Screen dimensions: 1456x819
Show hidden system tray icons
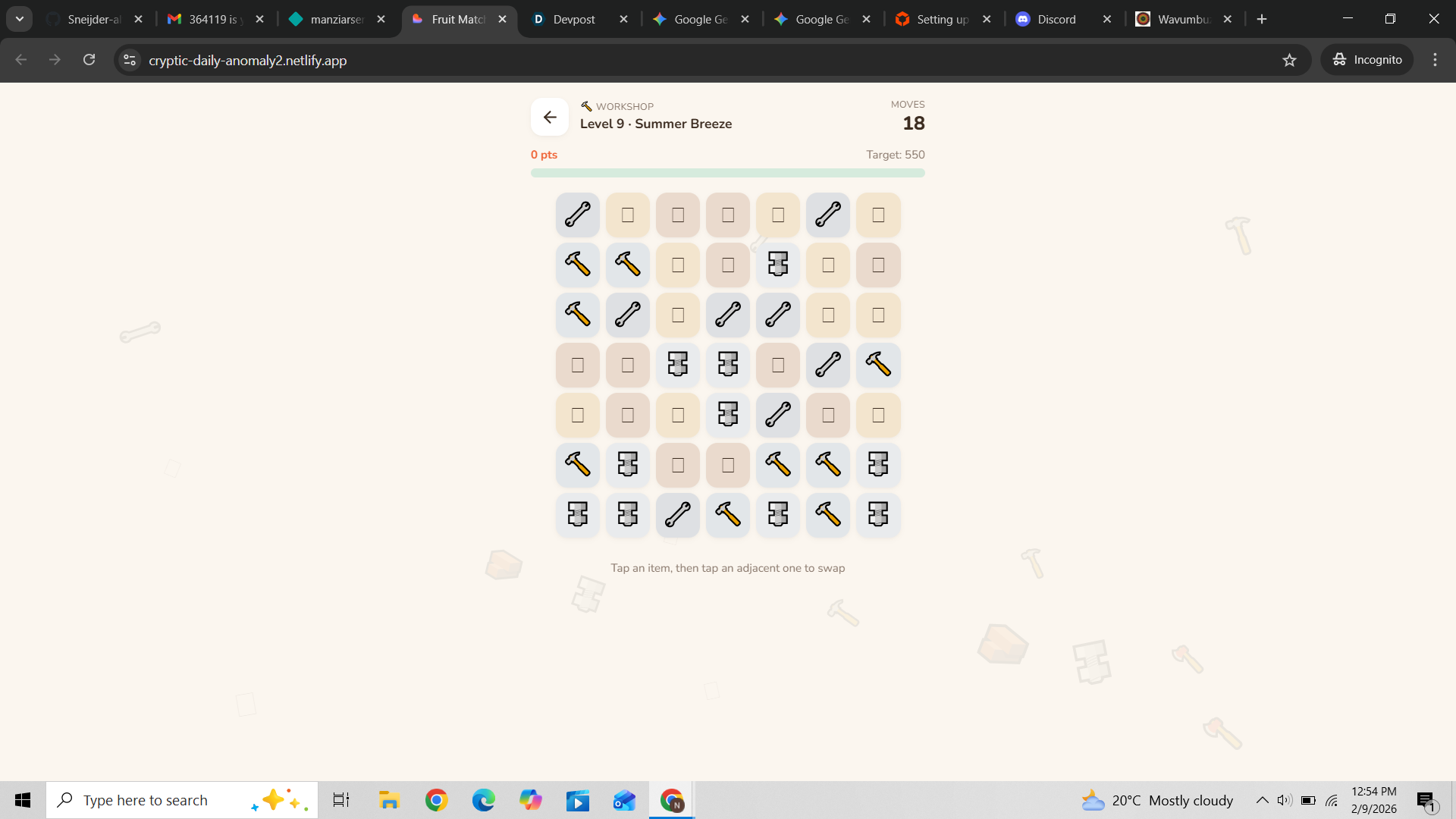tap(1262, 800)
